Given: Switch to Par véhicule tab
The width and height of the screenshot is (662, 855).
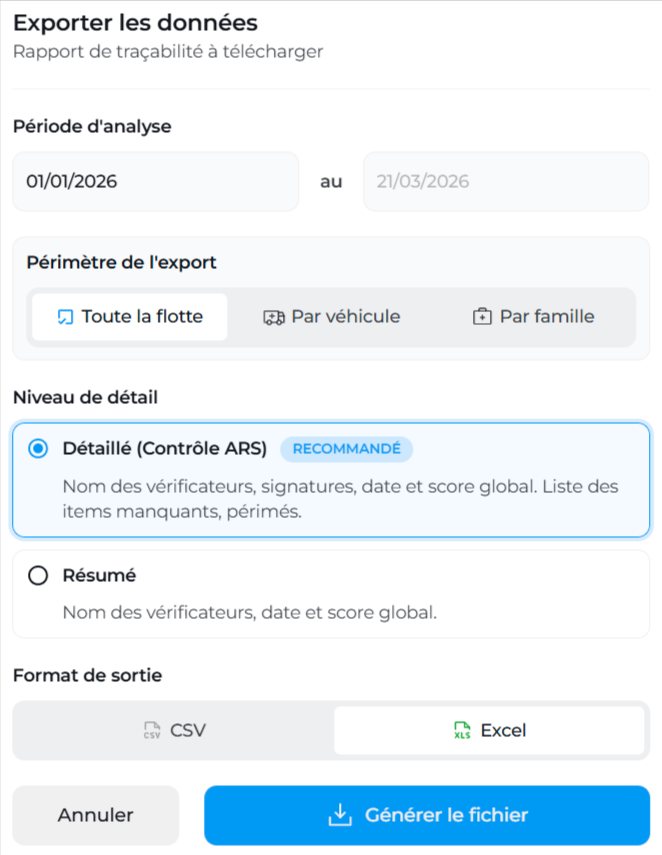Looking at the screenshot, I should (x=331, y=317).
